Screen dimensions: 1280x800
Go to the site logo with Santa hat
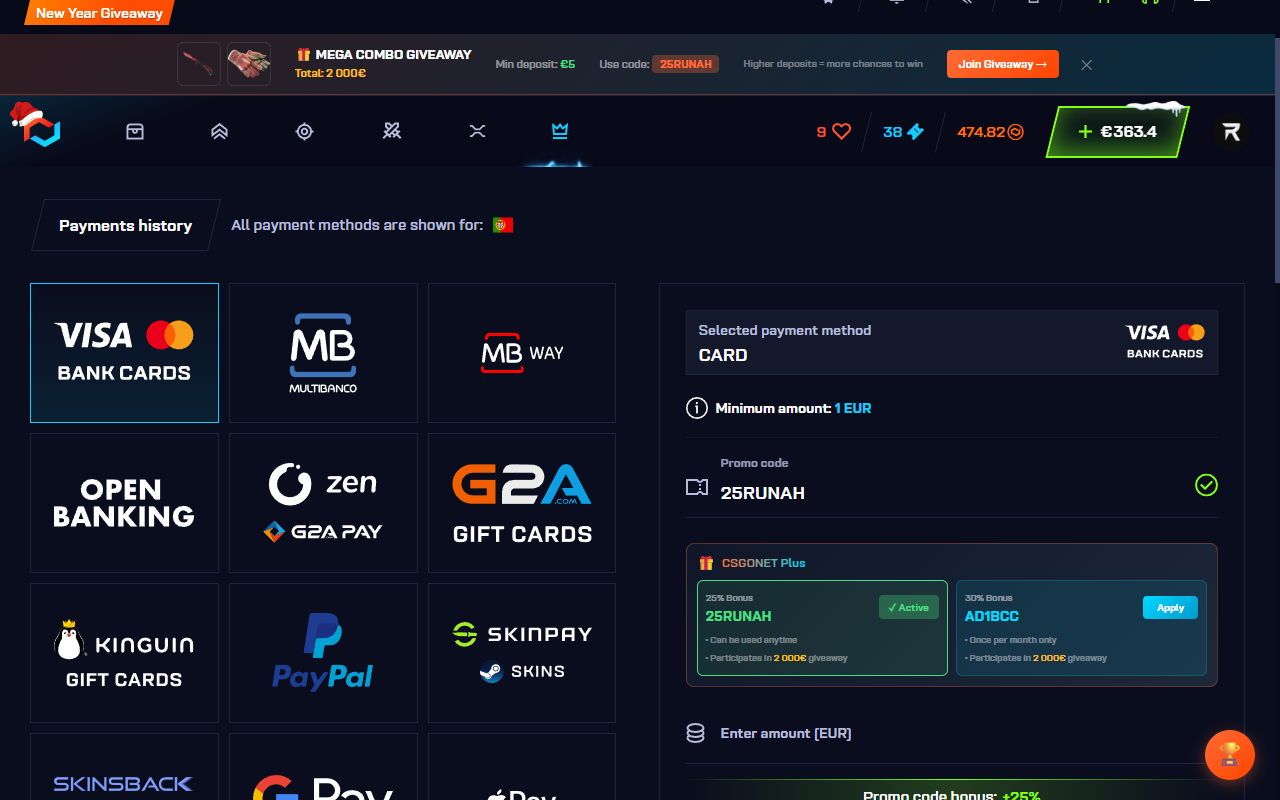[x=36, y=125]
